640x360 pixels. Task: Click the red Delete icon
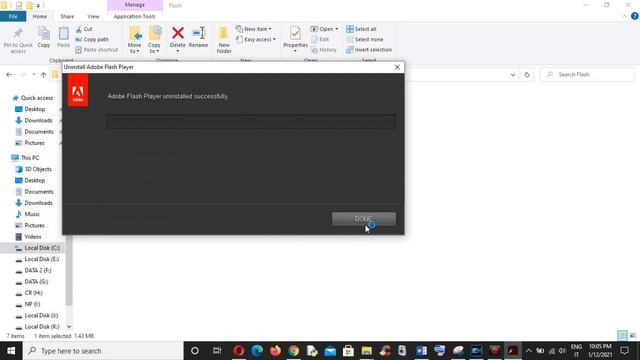[178, 33]
